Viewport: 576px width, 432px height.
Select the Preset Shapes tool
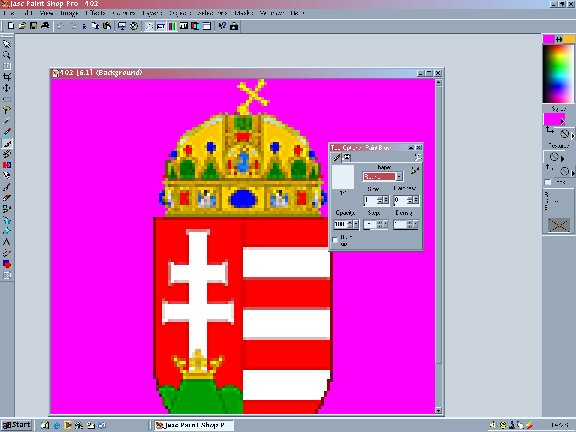pyautogui.click(x=7, y=264)
